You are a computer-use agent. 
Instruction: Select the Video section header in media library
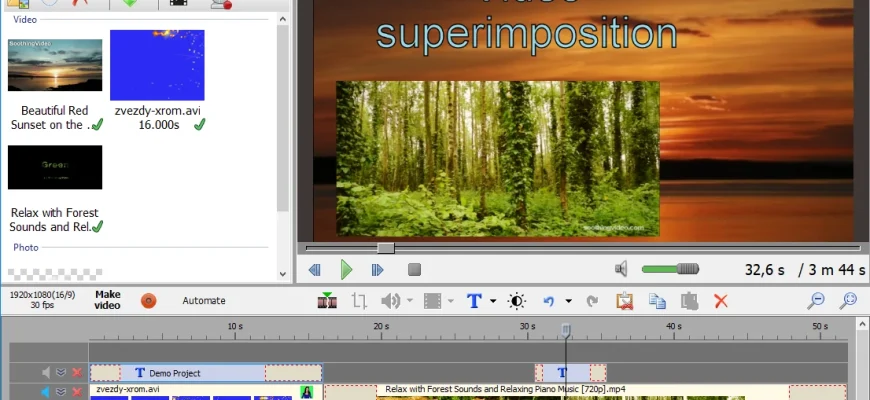25,19
